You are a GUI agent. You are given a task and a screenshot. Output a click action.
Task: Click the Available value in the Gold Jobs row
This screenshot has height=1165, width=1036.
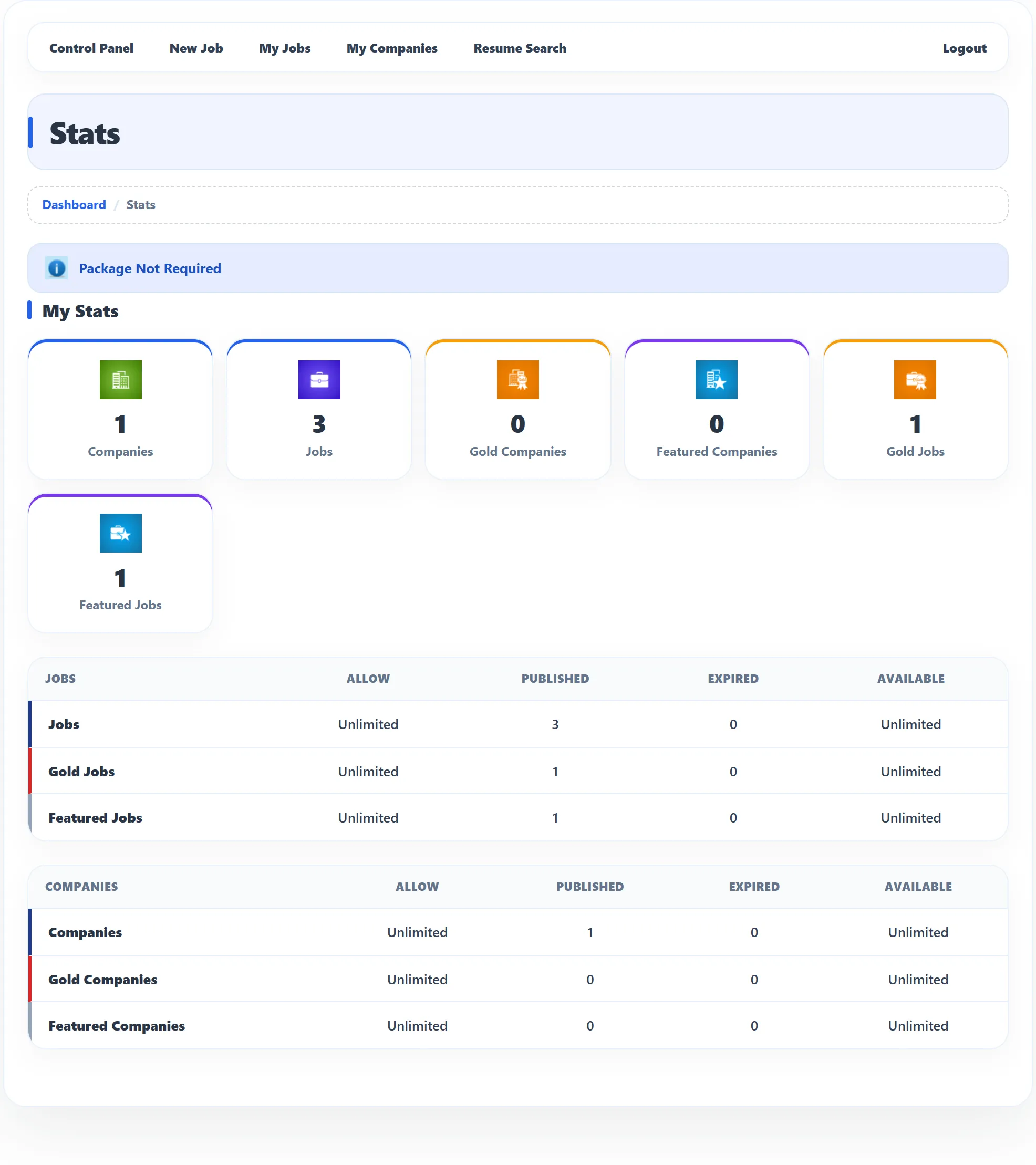click(x=910, y=771)
